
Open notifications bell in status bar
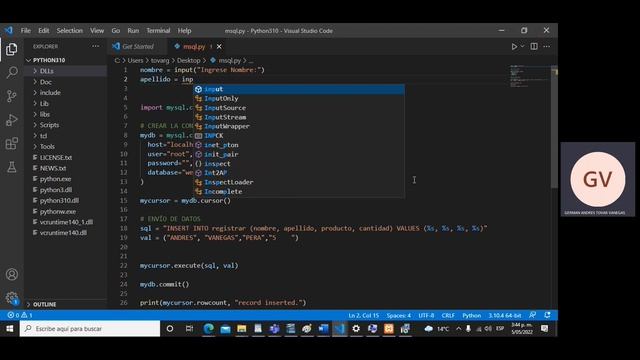pyautogui.click(x=547, y=315)
